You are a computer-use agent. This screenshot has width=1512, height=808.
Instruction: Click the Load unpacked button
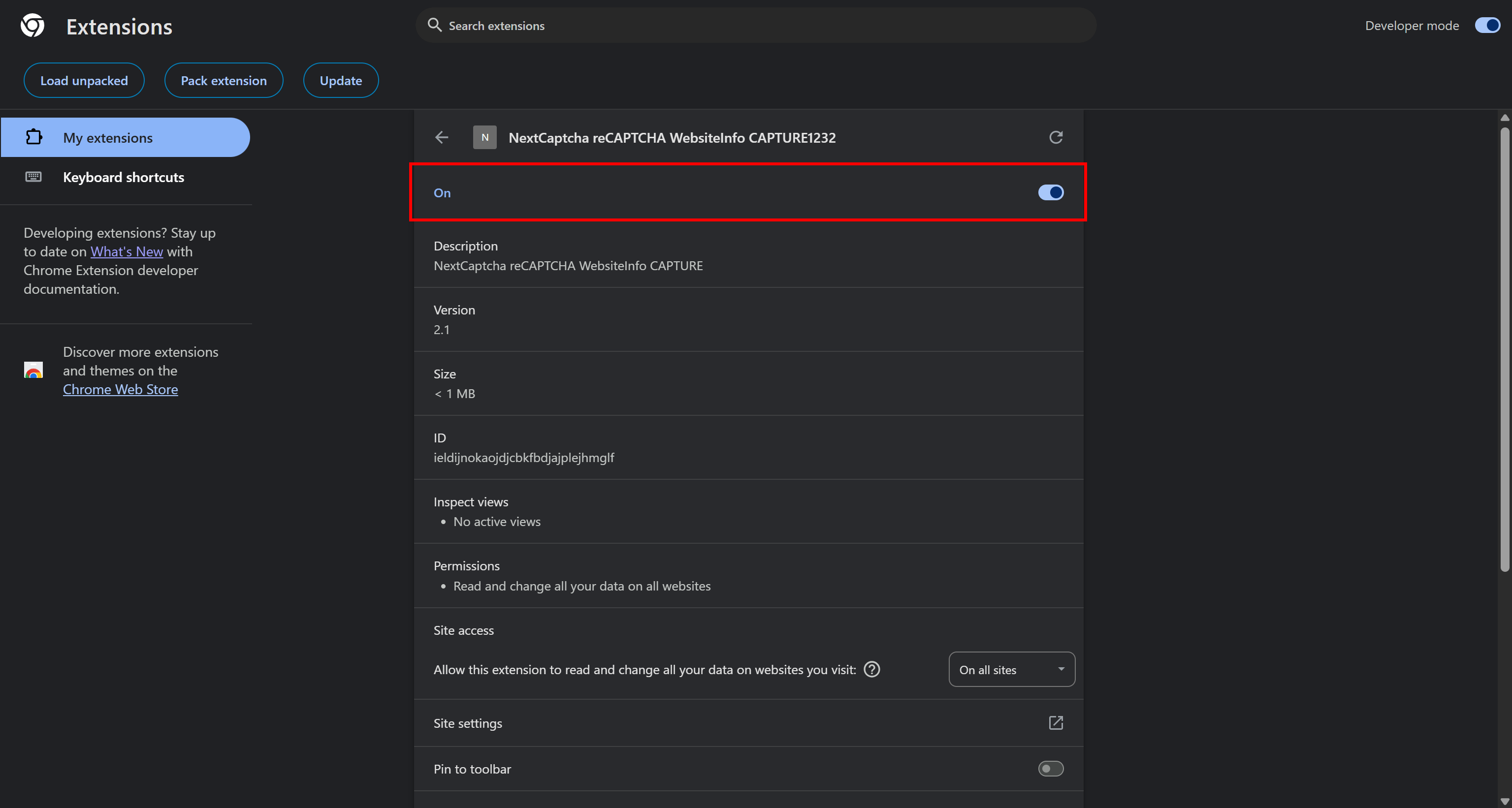point(84,80)
